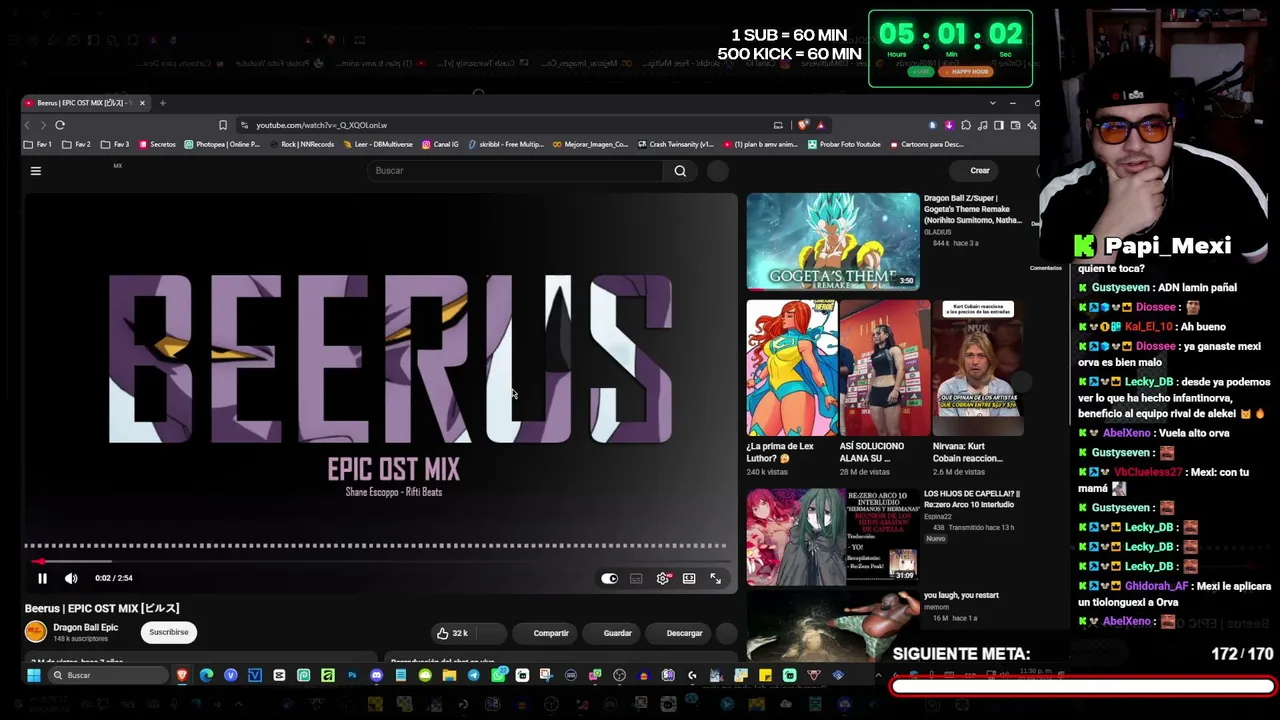The width and height of the screenshot is (1280, 720).
Task: Open the Fav 2 bookmarks folder
Action: [76, 145]
